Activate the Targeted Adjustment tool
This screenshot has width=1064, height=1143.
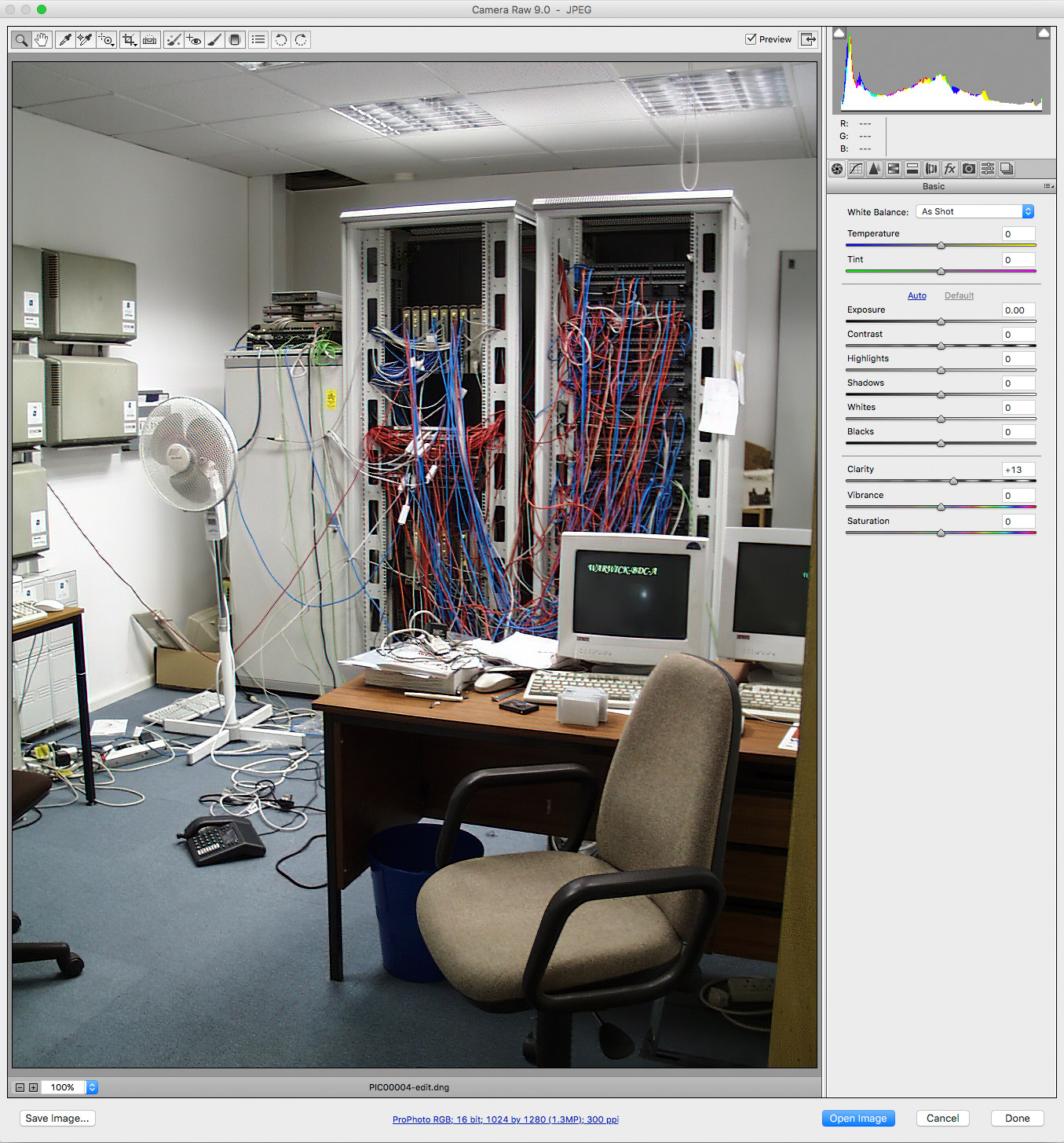107,39
